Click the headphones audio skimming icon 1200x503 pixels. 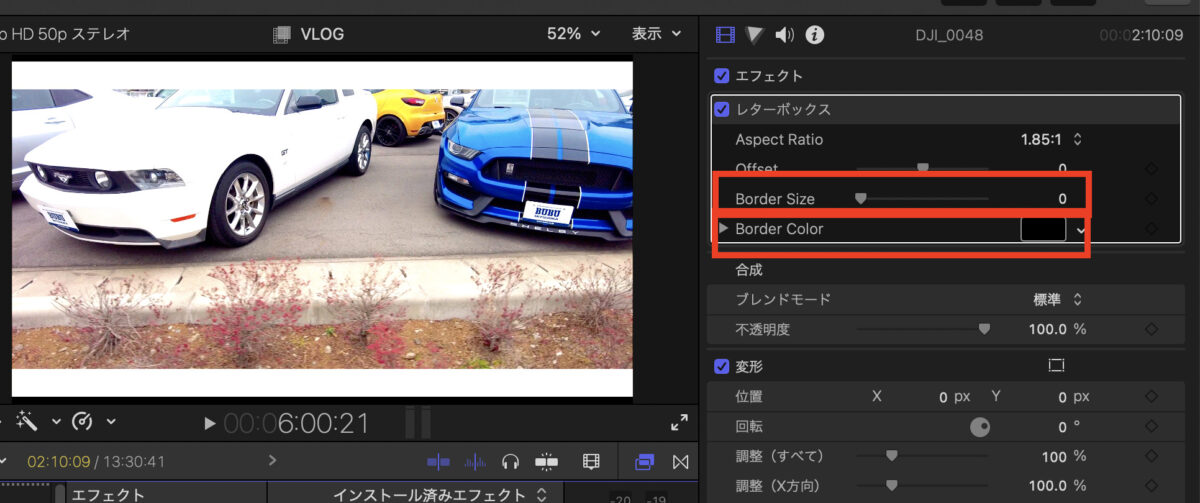point(510,462)
